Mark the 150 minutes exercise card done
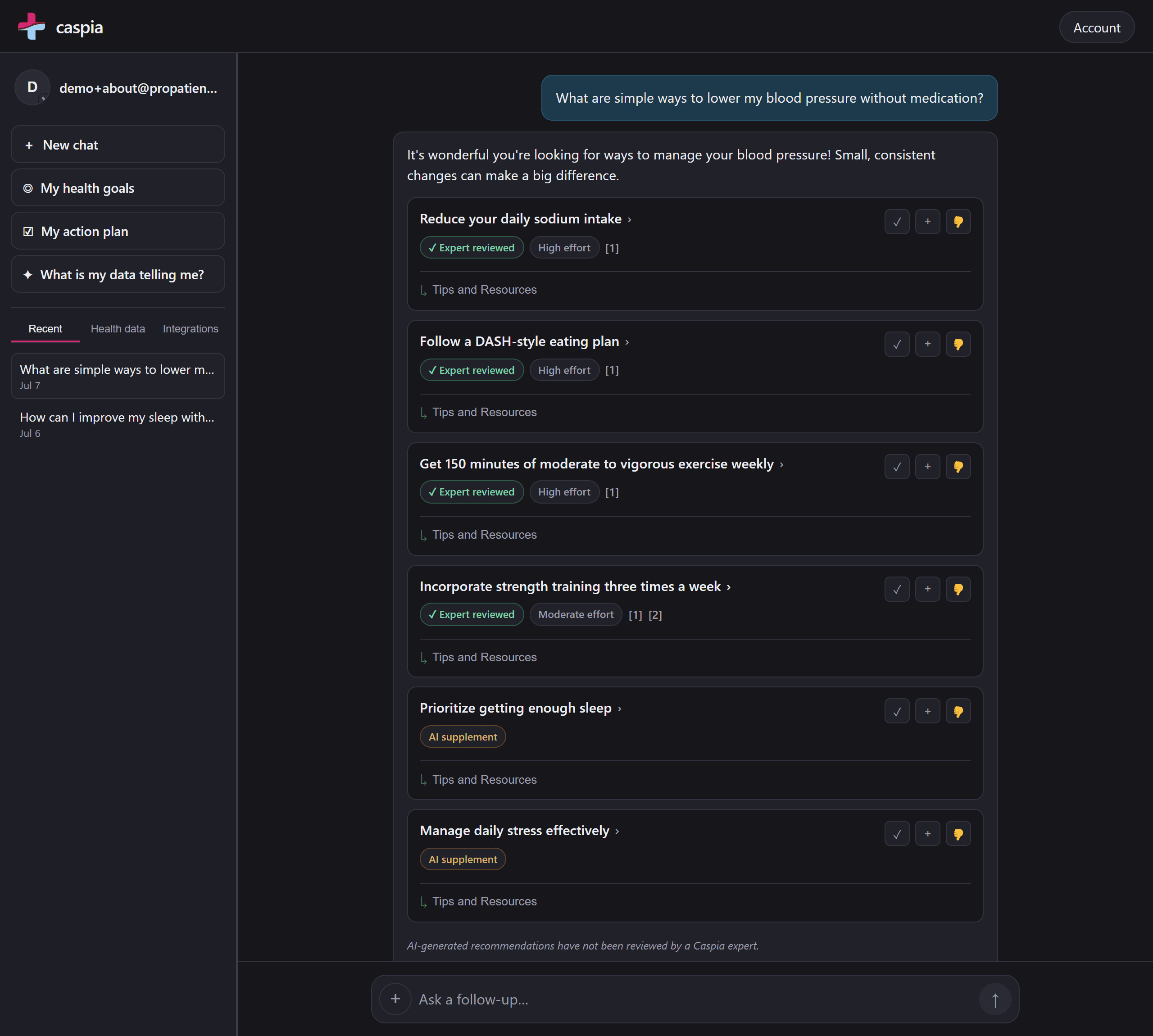The image size is (1153, 1036). click(x=897, y=467)
